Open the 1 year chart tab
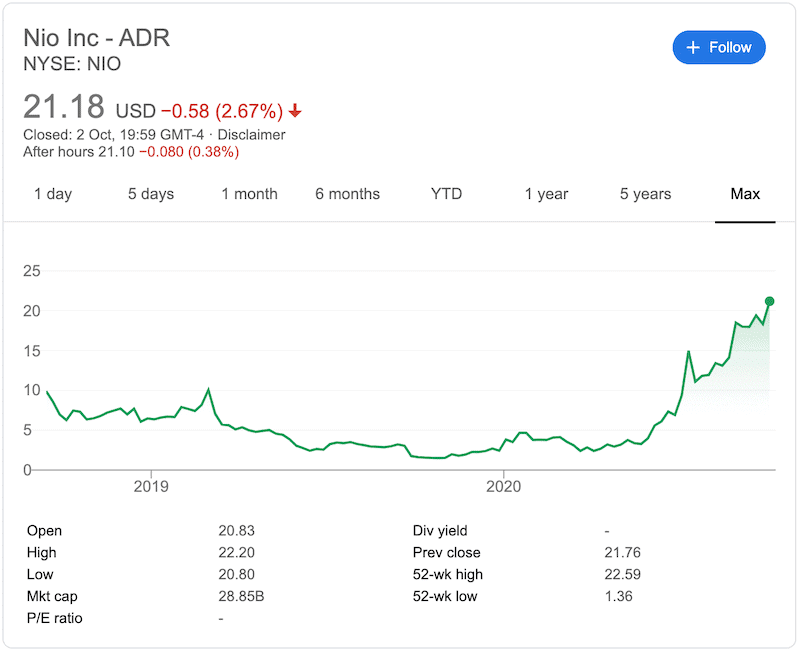This screenshot has height=651, width=800. point(546,194)
